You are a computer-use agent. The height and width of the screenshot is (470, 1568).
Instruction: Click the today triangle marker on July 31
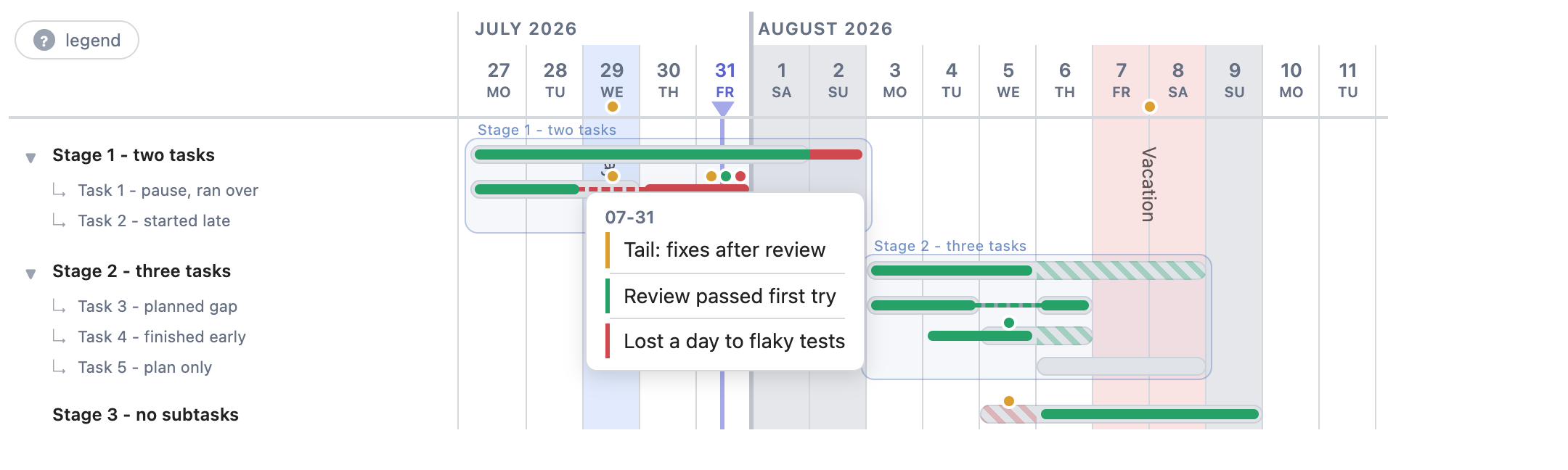click(x=723, y=109)
